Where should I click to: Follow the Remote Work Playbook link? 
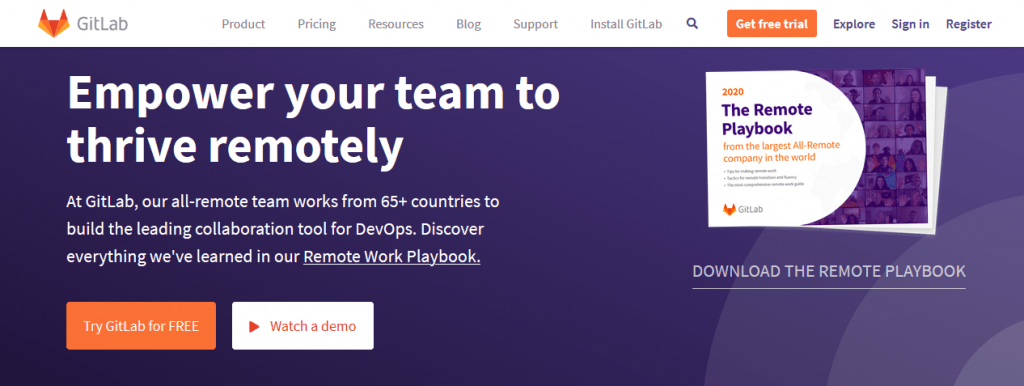392,256
